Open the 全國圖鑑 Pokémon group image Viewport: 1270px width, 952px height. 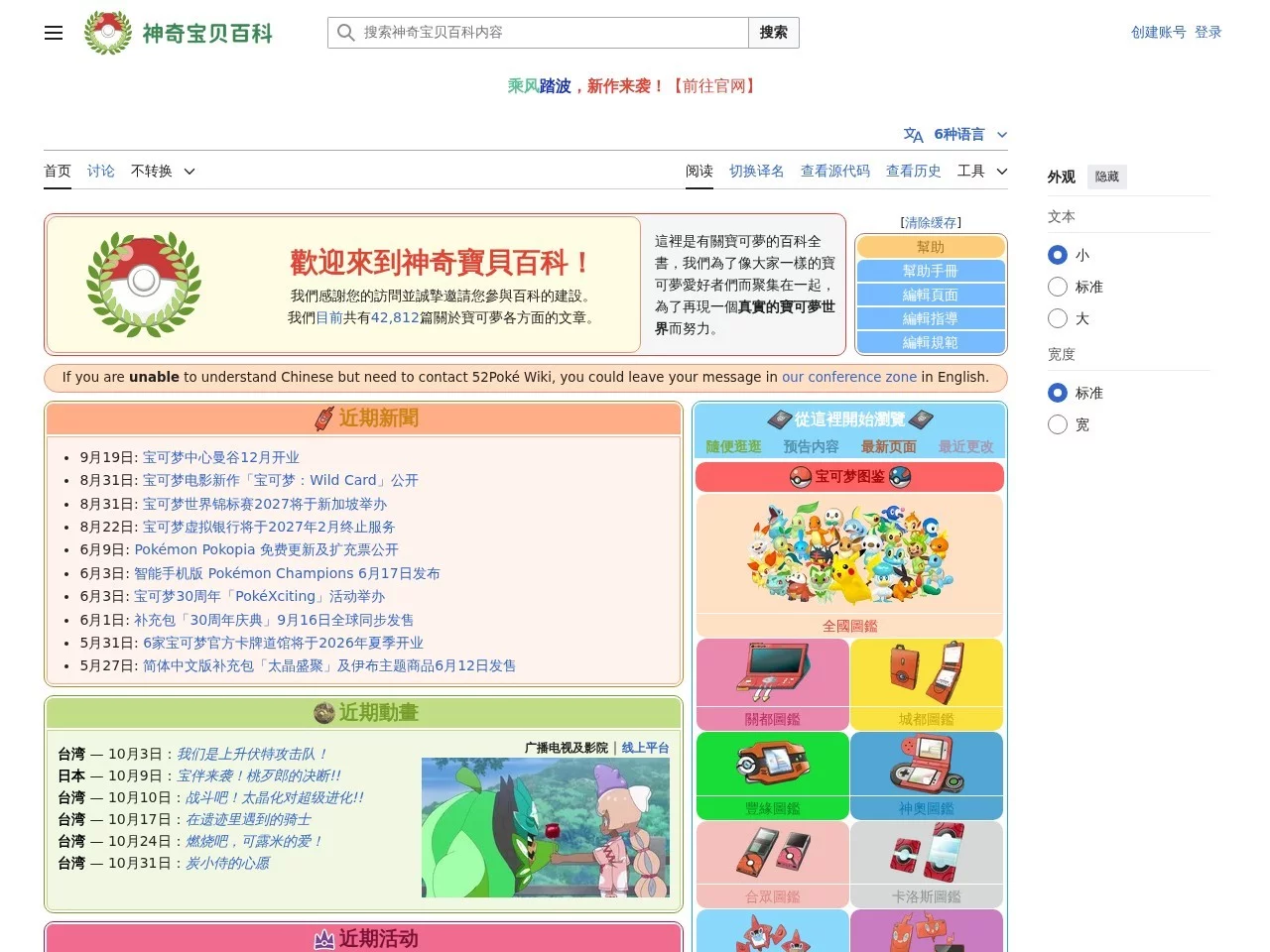point(849,552)
